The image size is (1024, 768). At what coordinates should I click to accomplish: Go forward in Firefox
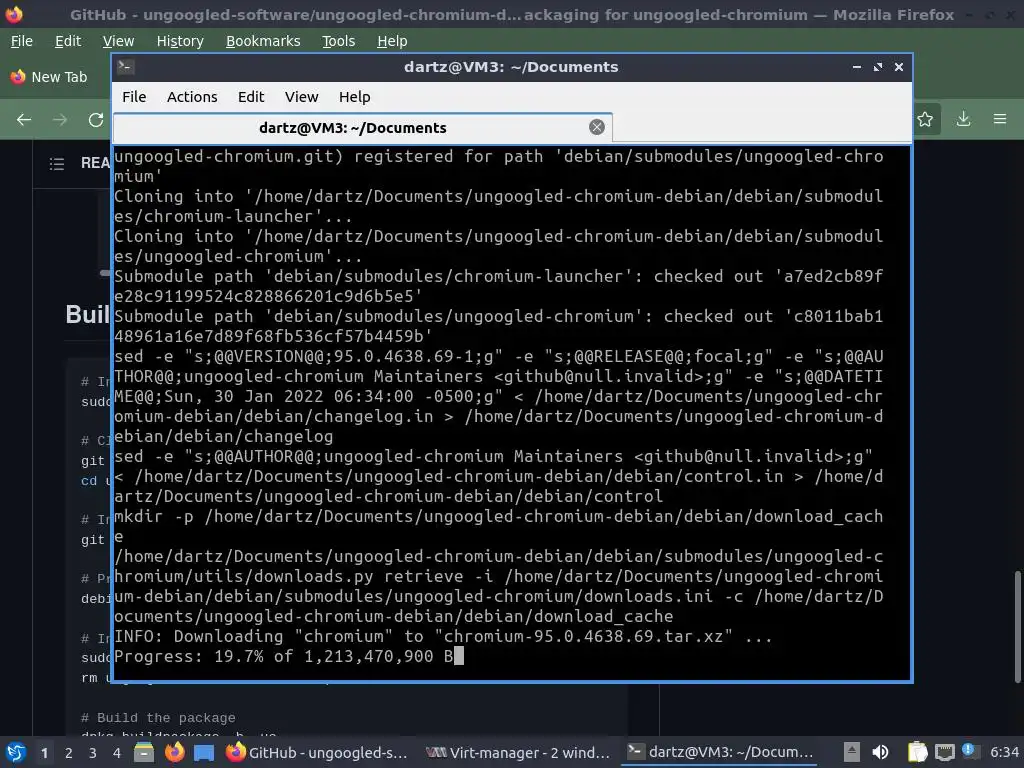pos(60,120)
